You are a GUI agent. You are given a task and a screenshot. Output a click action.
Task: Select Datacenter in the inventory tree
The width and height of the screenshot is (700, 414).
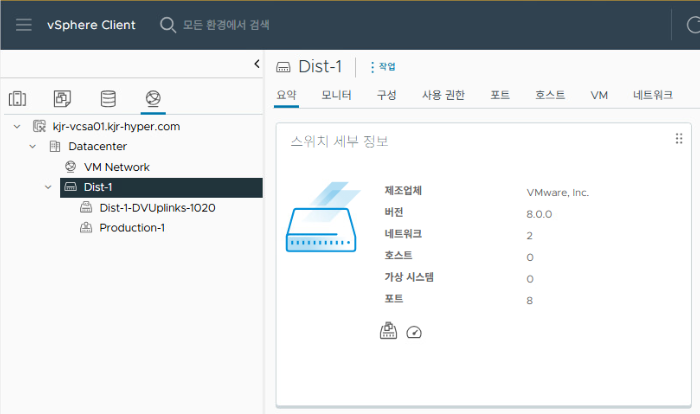click(97, 146)
